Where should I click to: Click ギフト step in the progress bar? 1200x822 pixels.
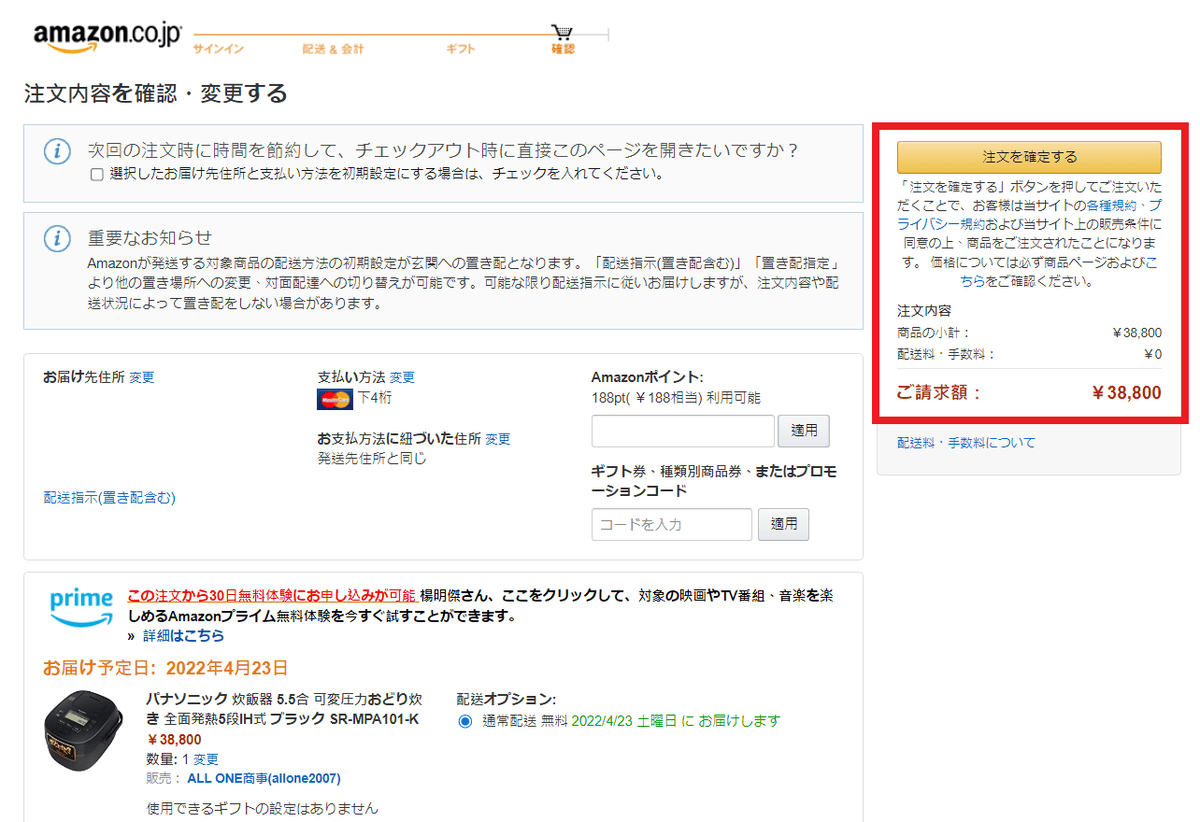click(x=459, y=49)
